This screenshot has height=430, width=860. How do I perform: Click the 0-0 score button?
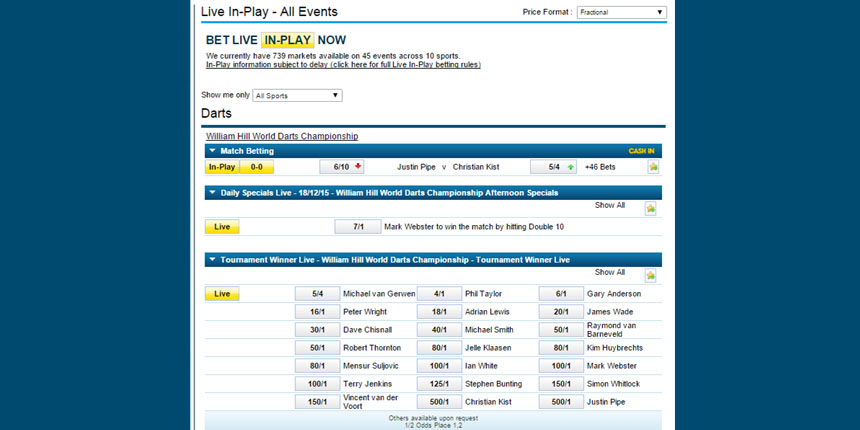click(x=256, y=167)
